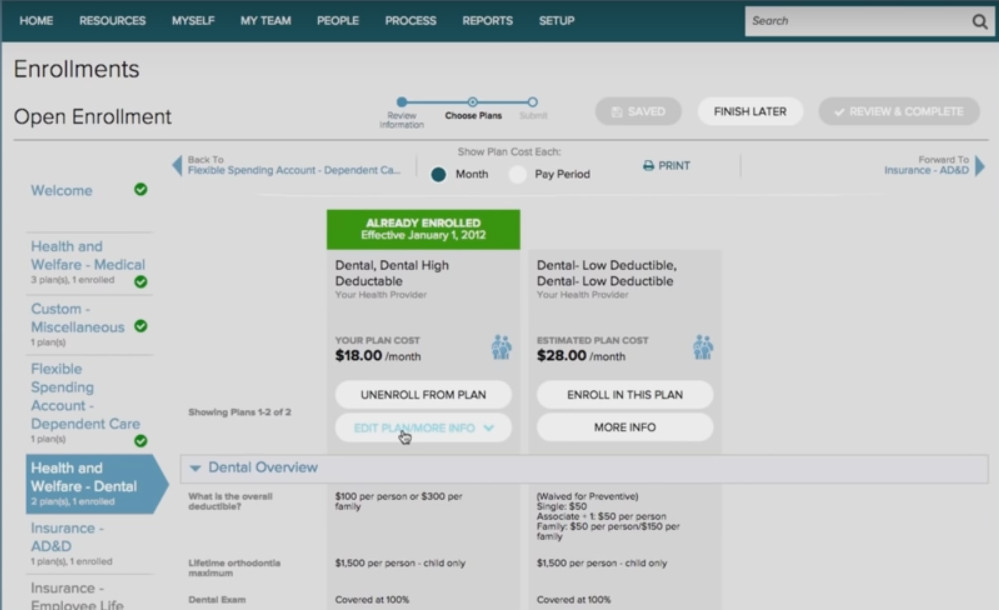999x610 pixels.
Task: Open the Edit Plan/More Info dropdown
Action: click(x=422, y=428)
